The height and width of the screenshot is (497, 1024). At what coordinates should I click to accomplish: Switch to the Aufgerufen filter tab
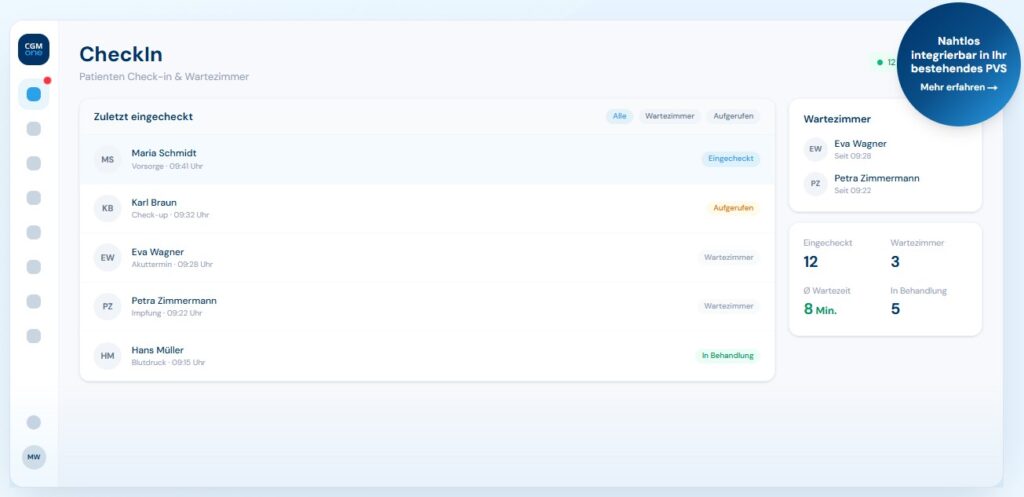732,116
